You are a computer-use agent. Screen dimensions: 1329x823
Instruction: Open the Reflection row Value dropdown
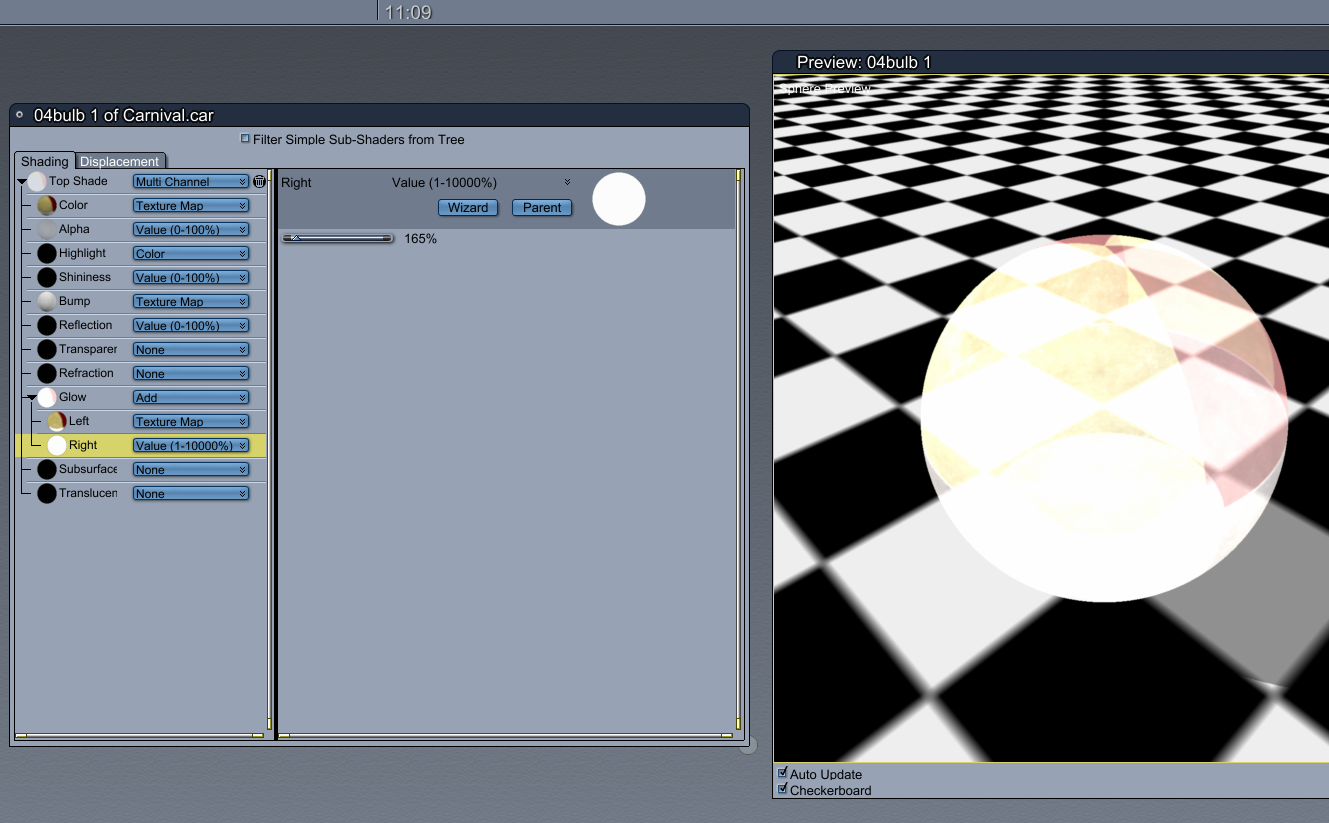coord(191,326)
